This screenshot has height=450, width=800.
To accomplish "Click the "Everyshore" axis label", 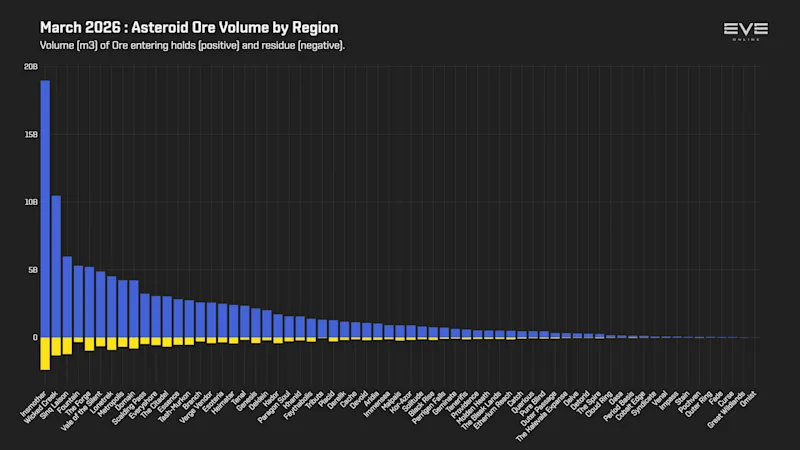I will coord(143,405).
